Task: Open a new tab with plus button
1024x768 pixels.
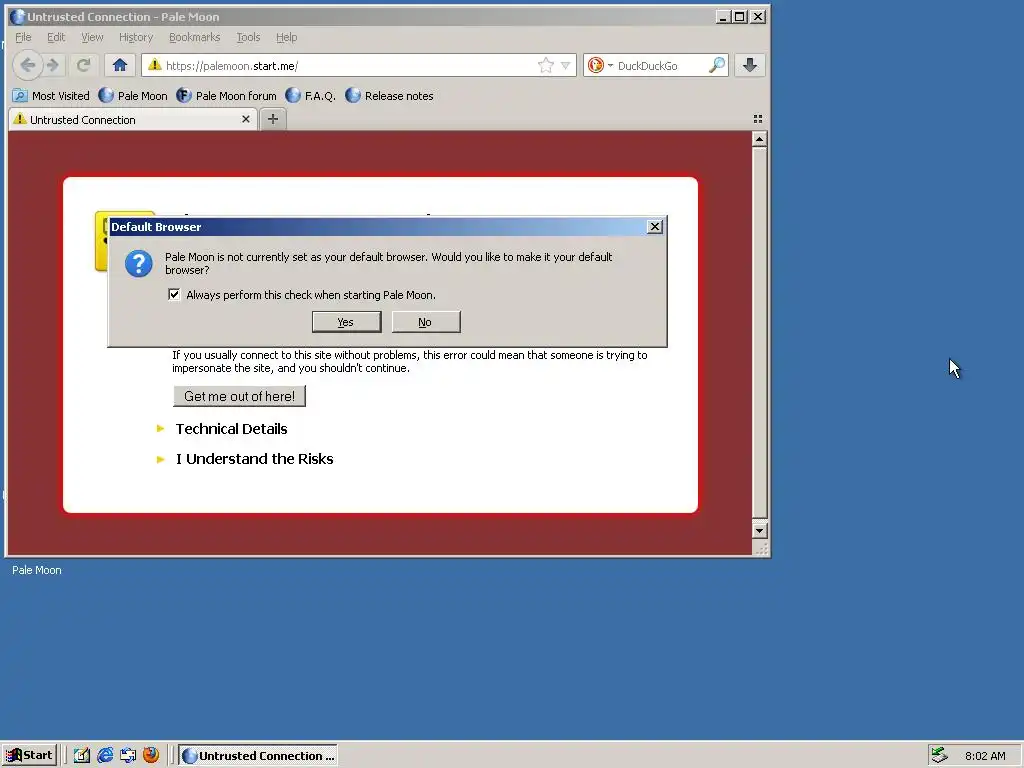Action: (x=273, y=119)
